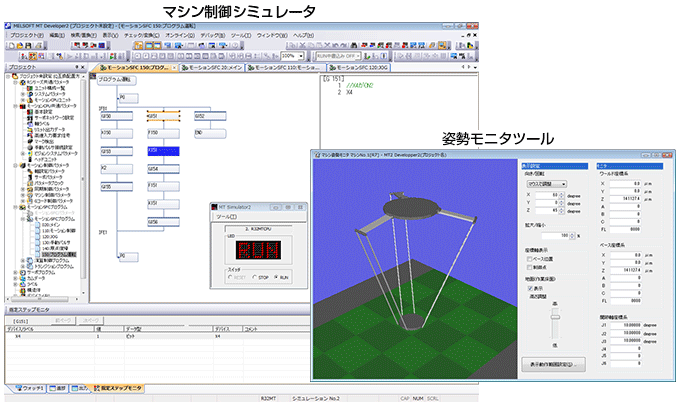Image resolution: width=680 pixels, height=407 pixels.
Task: Open プロジェクト menu
Action: pyautogui.click(x=27, y=35)
